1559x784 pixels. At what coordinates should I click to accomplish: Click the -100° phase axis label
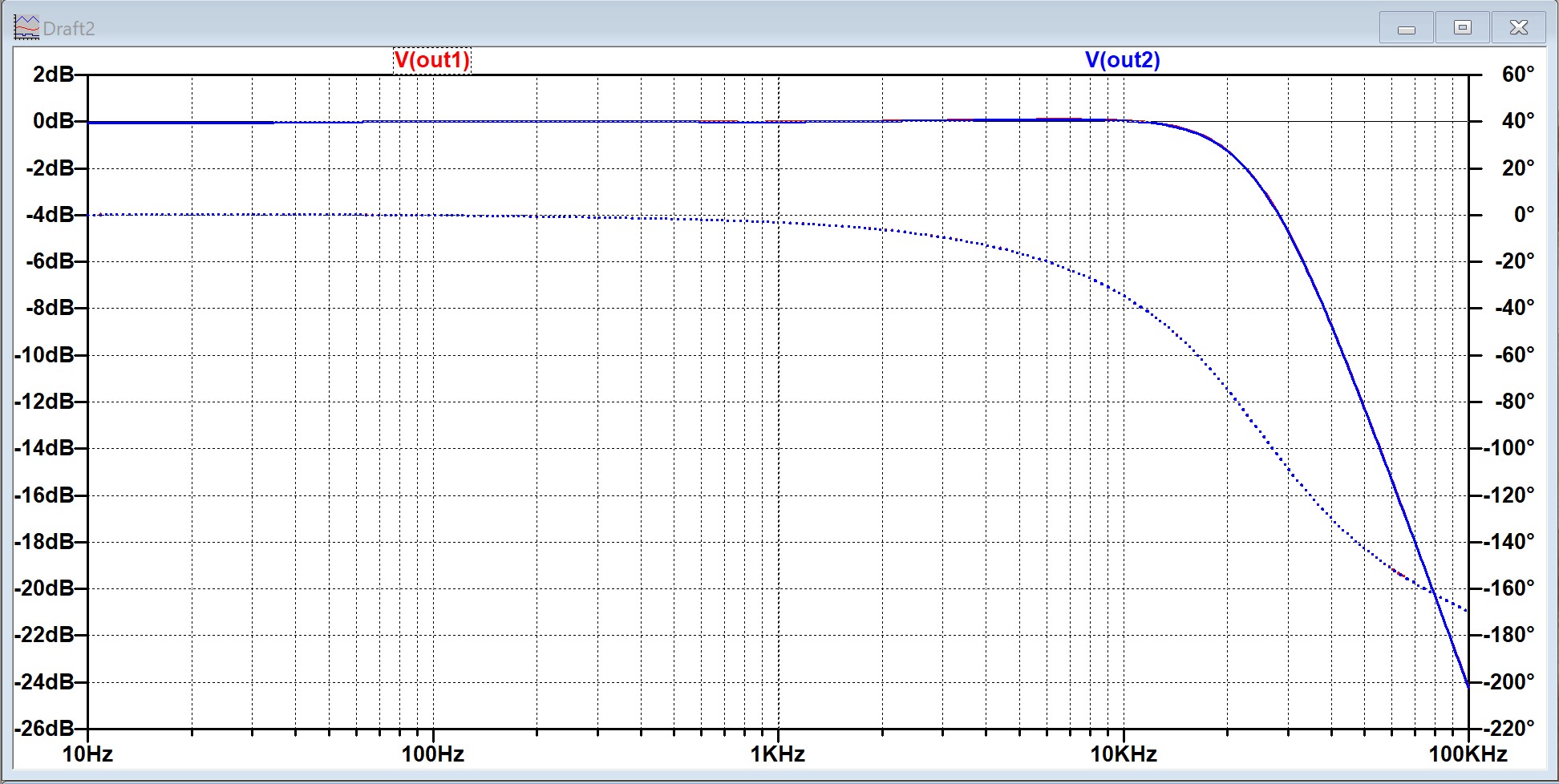pyautogui.click(x=1510, y=448)
